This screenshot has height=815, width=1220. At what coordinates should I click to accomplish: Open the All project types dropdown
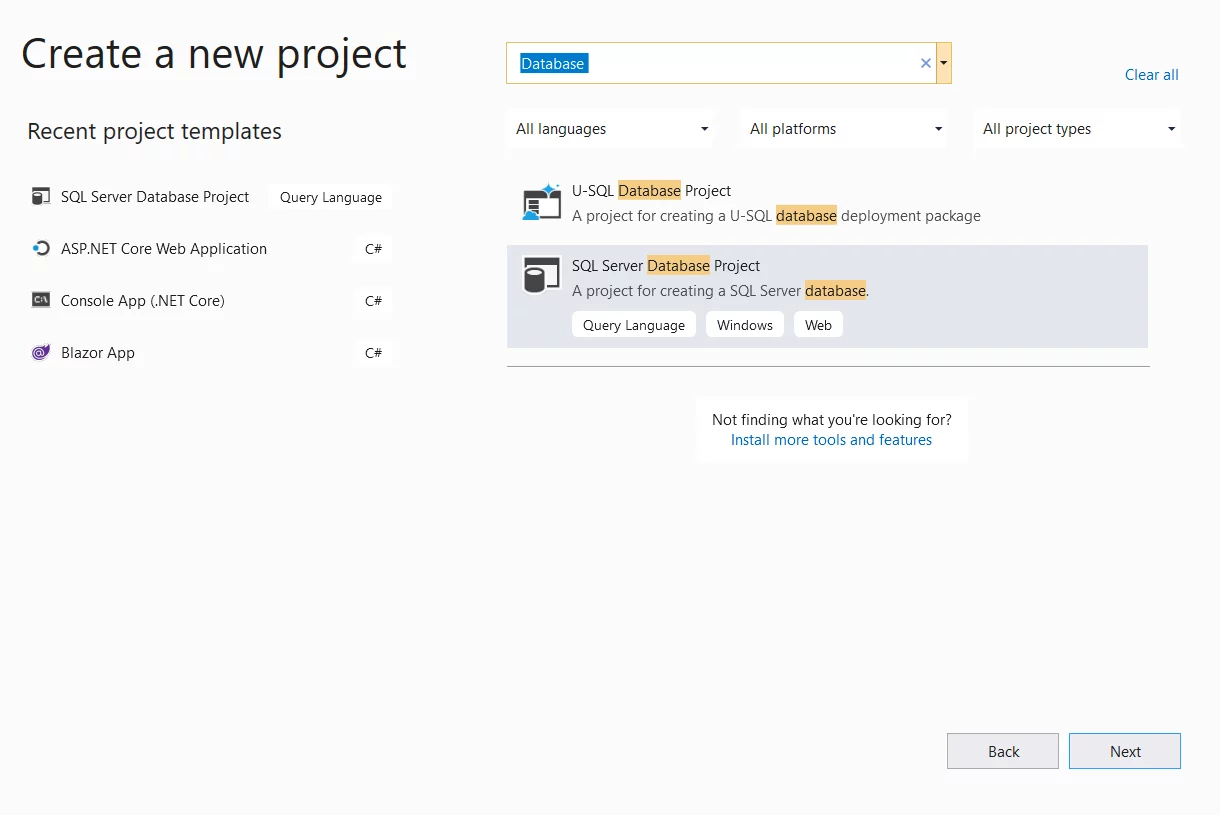1078,129
